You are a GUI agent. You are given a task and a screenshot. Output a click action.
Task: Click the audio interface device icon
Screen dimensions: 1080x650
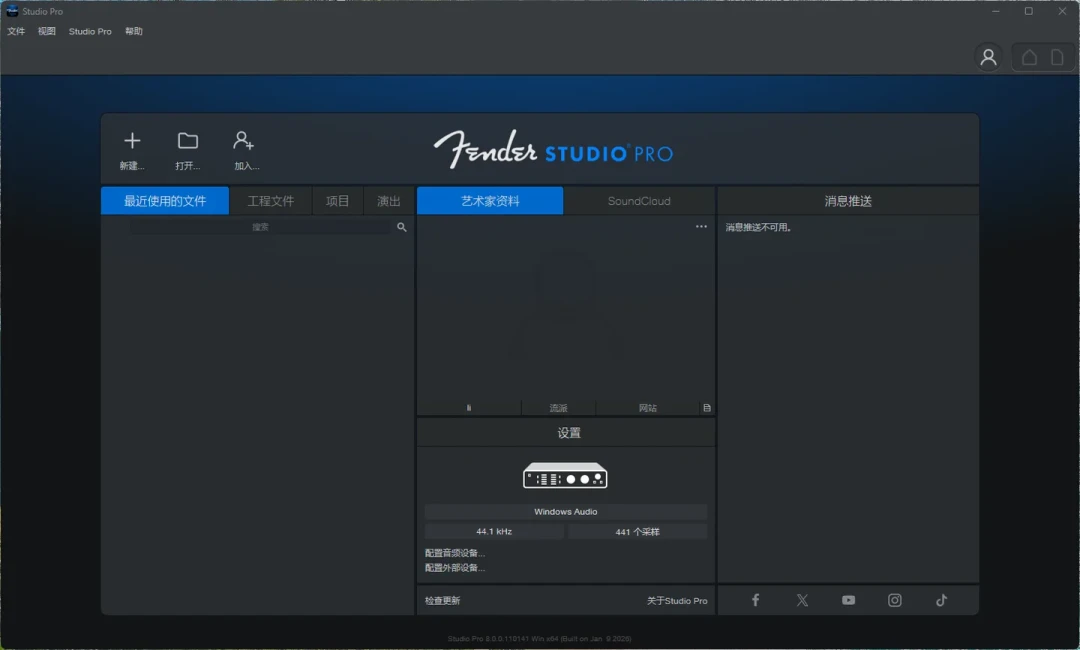pyautogui.click(x=565, y=475)
